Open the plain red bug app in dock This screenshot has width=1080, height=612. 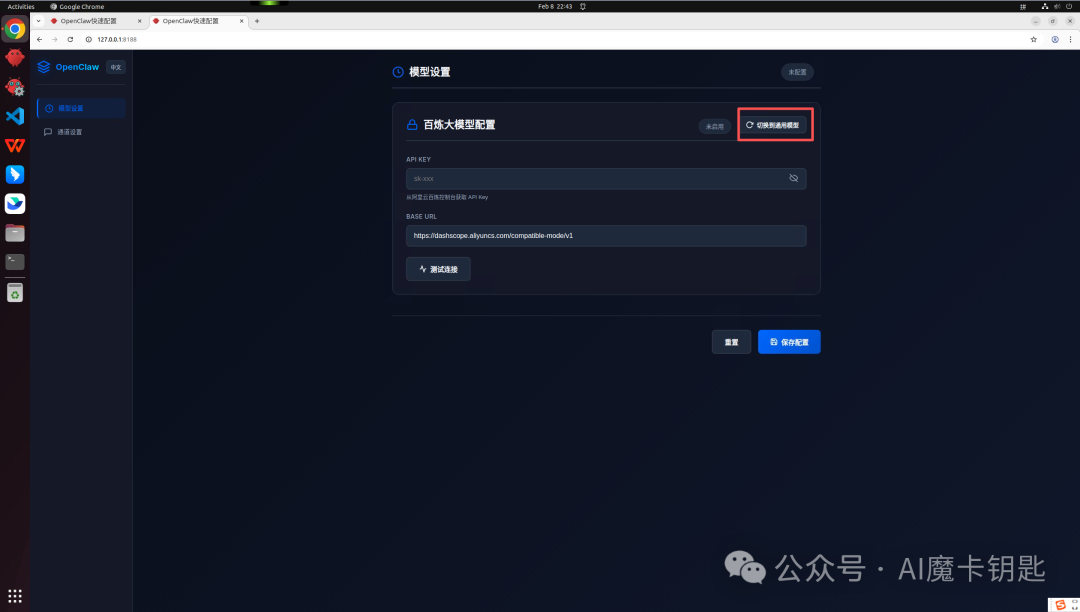(14, 57)
